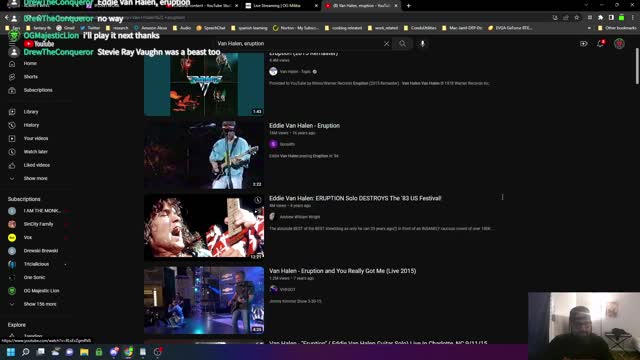Bookmark this page with star icon
The image size is (640, 360).
pyautogui.click(x=577, y=18)
